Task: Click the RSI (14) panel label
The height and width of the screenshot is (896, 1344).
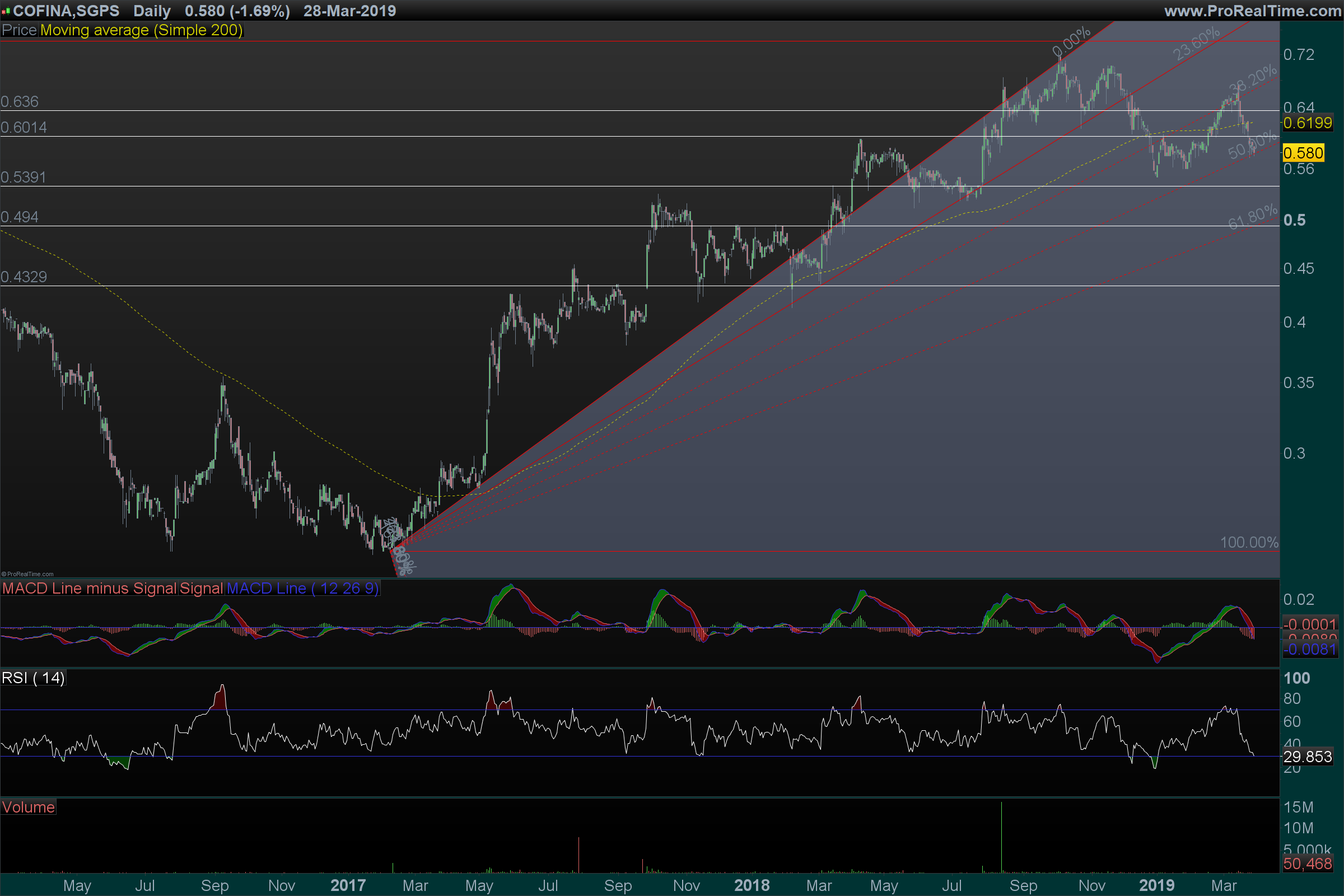Action: click(33, 678)
